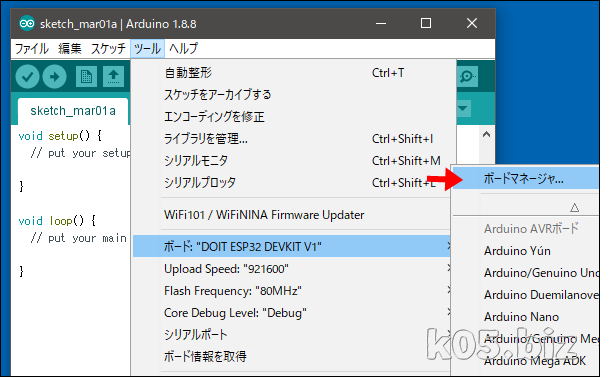Click the '// put your main' comment line
This screenshot has width=600, height=377.
(79, 238)
